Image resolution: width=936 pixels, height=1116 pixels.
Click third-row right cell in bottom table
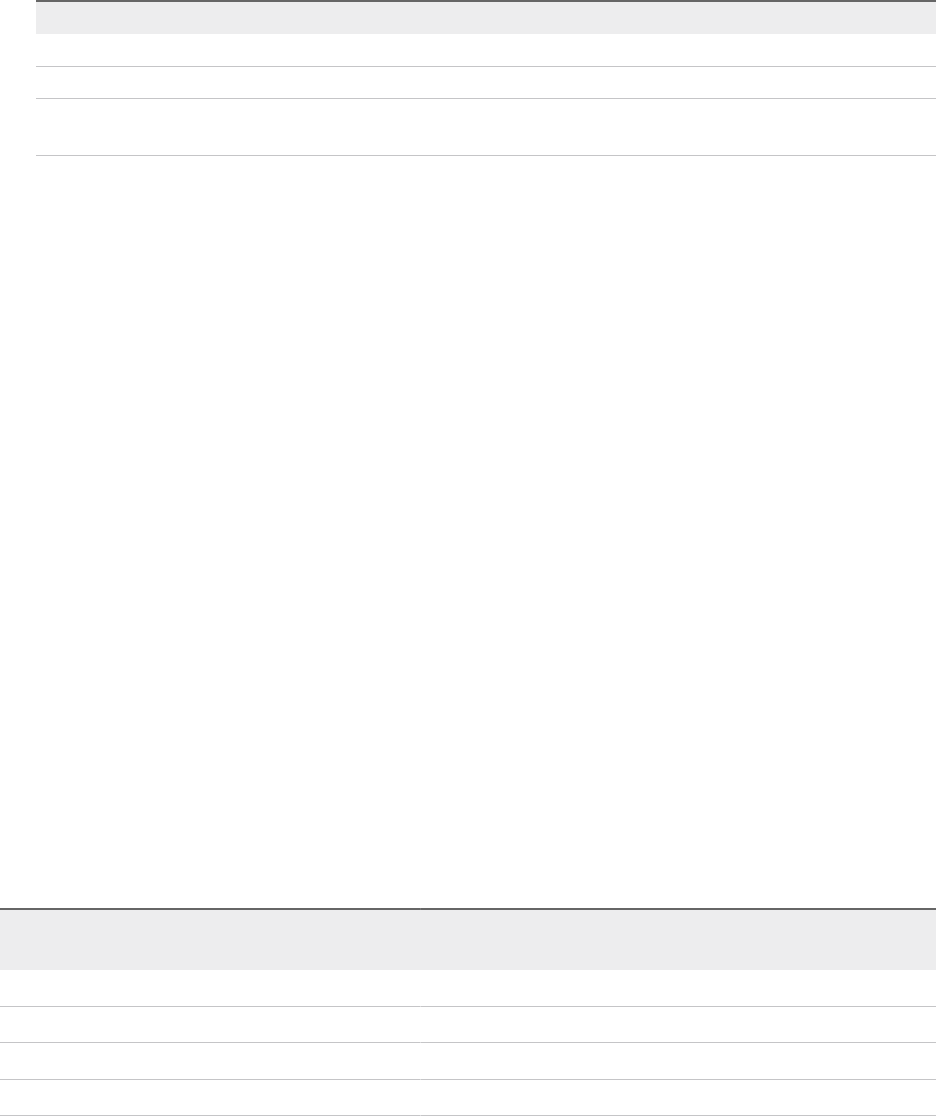pyautogui.click(x=678, y=1061)
